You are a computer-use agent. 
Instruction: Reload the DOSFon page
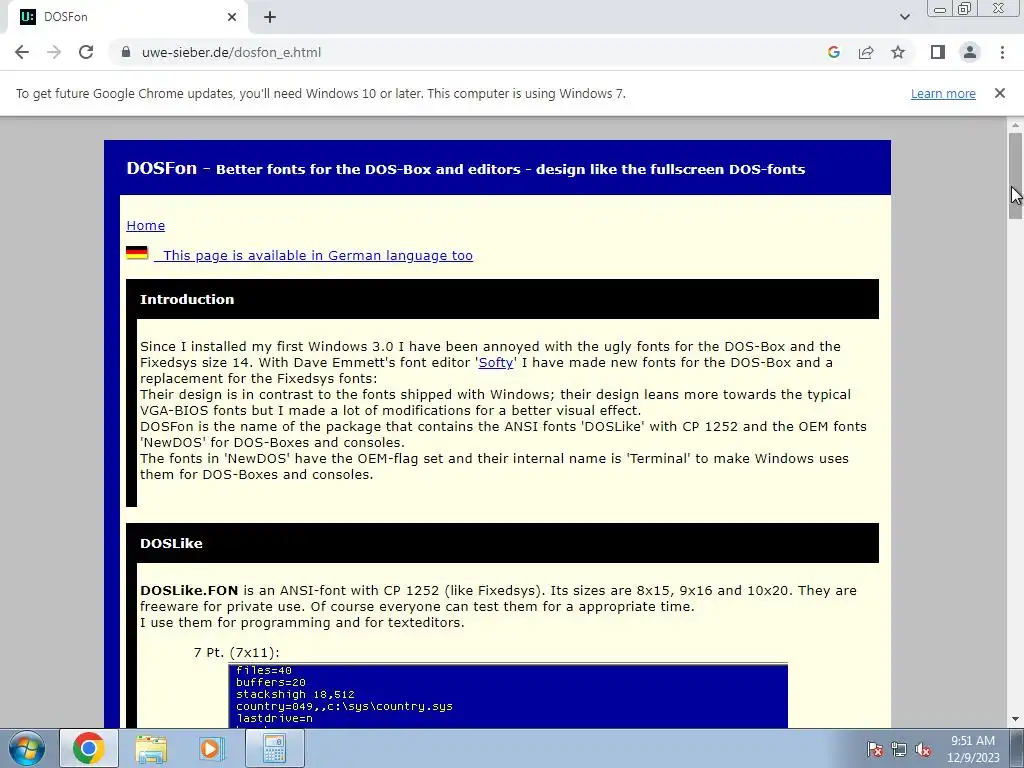tap(86, 52)
